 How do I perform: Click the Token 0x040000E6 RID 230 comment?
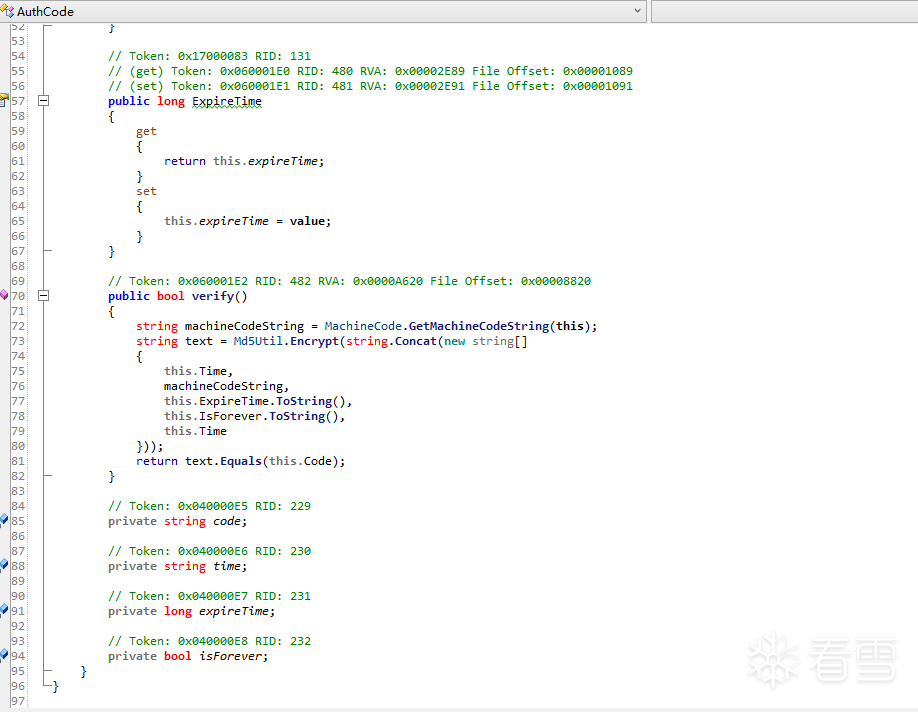point(209,551)
